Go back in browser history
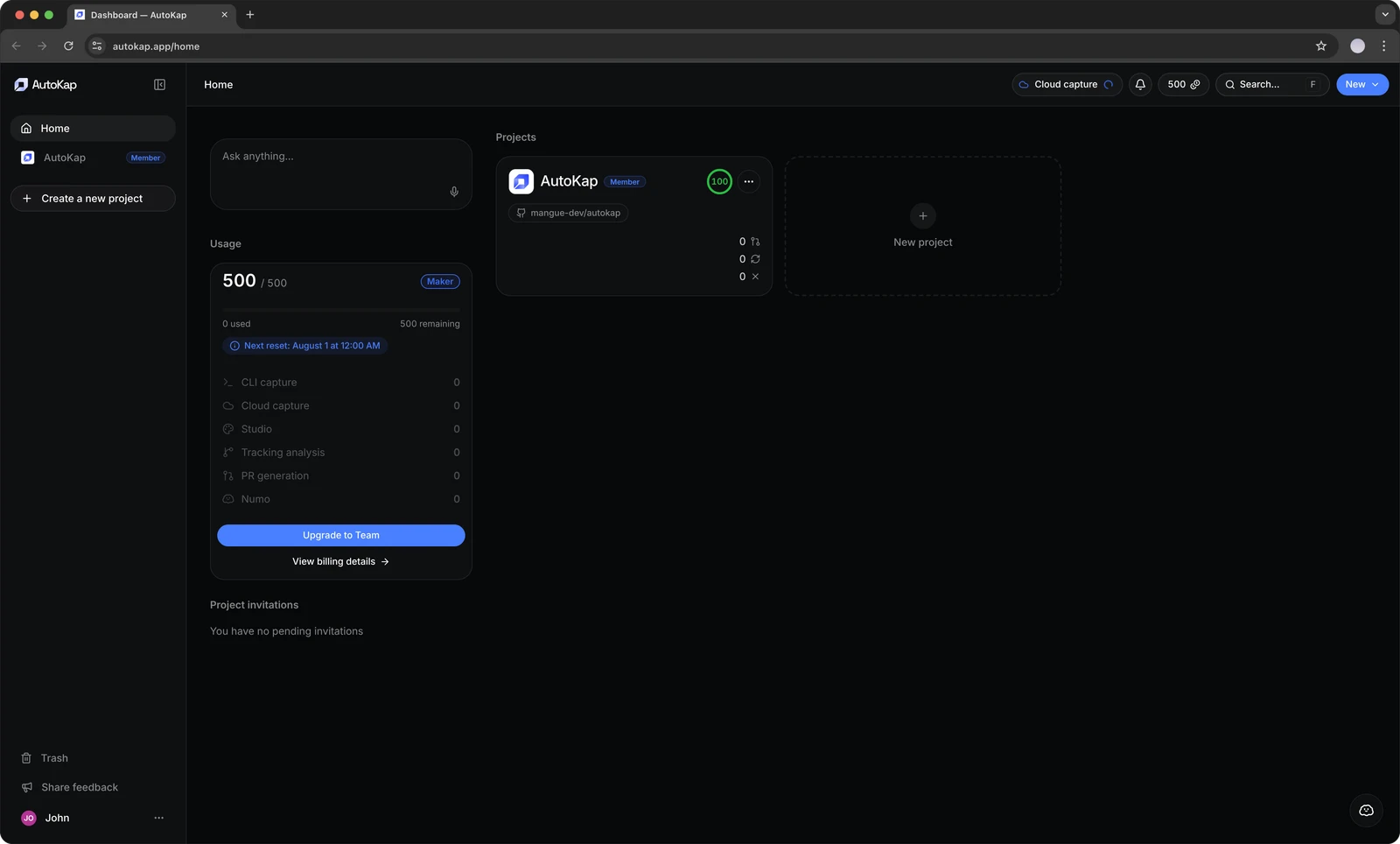Screen dimensions: 1400x844 (x=16, y=46)
